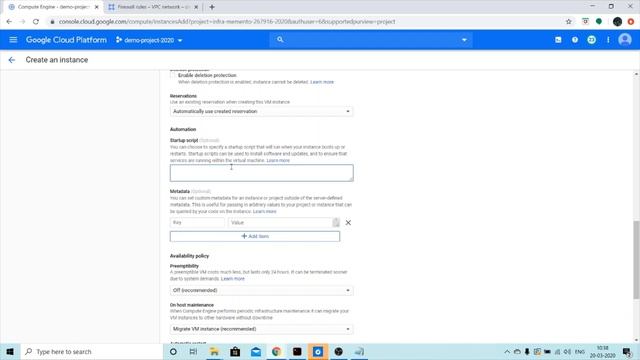The width and height of the screenshot is (640, 360).
Task: Open File Explorer from the taskbar
Action: pyautogui.click(x=214, y=351)
